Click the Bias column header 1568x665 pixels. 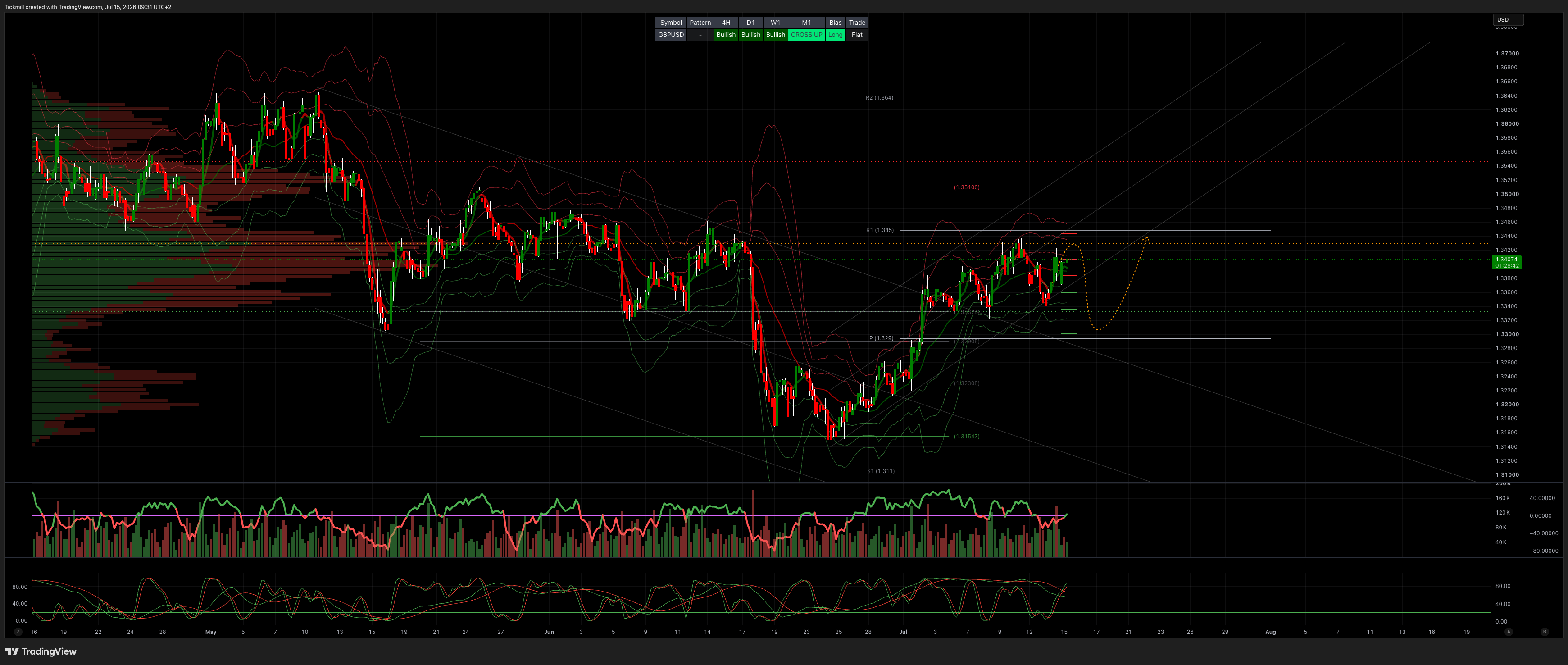pos(835,23)
